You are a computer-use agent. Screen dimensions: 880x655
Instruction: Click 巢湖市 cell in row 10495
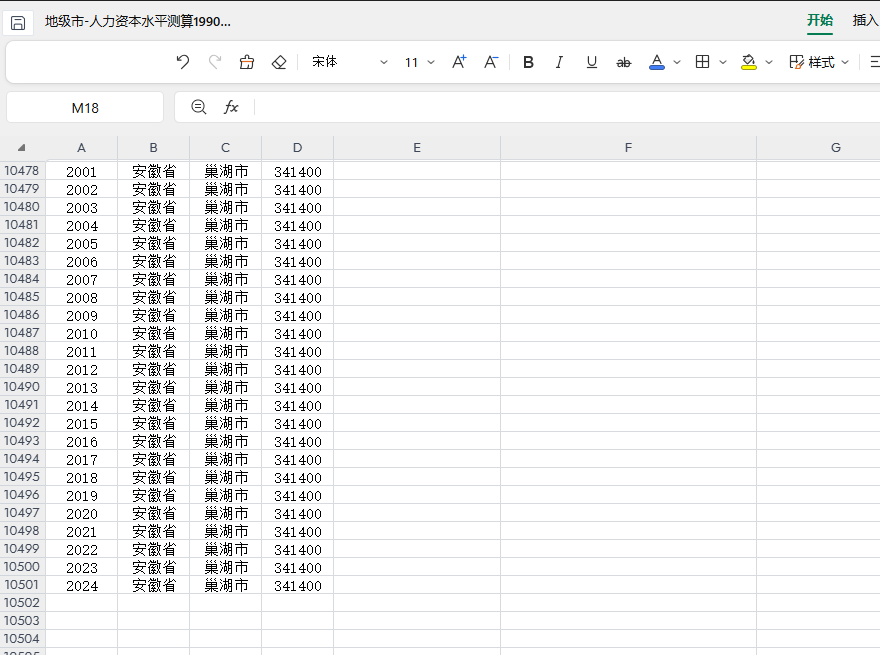pos(226,478)
